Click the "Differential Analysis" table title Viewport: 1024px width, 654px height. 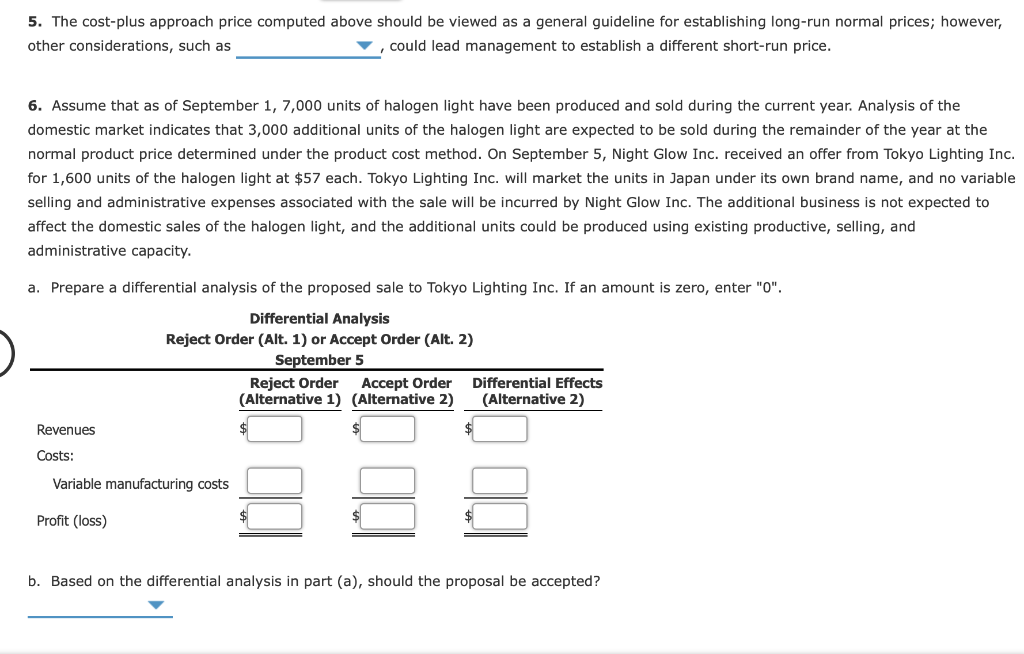pyautogui.click(x=319, y=318)
